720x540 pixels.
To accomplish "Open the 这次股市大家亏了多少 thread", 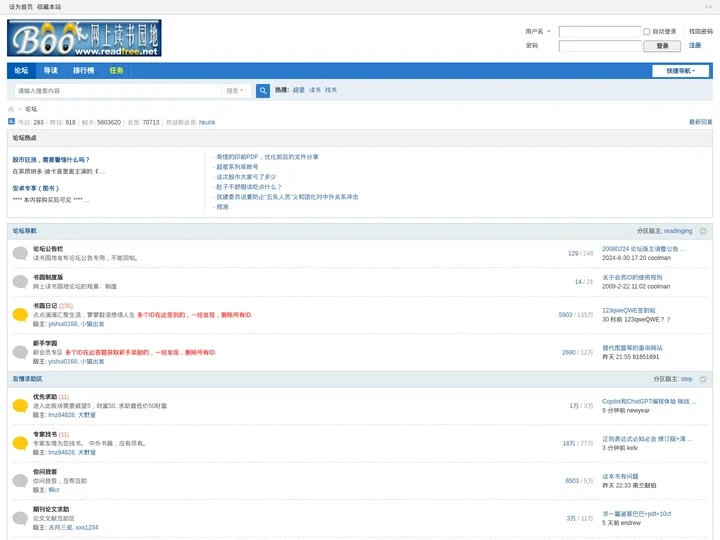I will coord(247,177).
